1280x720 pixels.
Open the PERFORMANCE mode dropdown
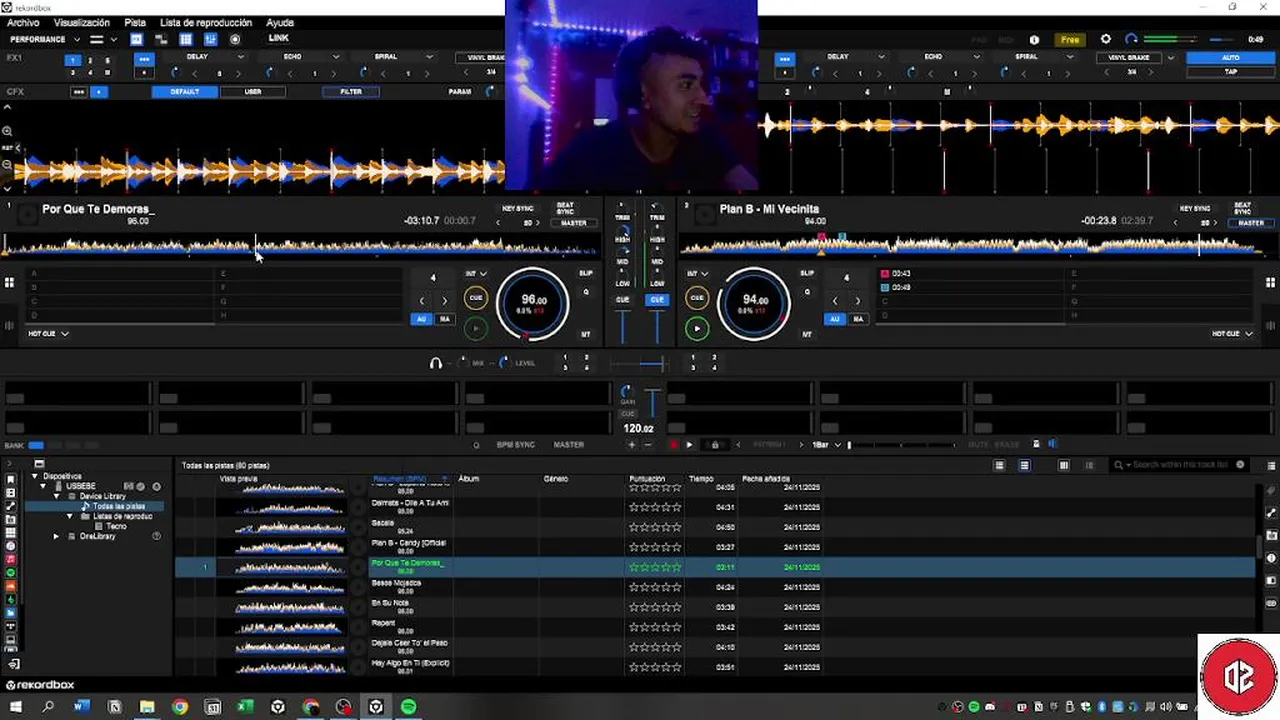coord(44,39)
